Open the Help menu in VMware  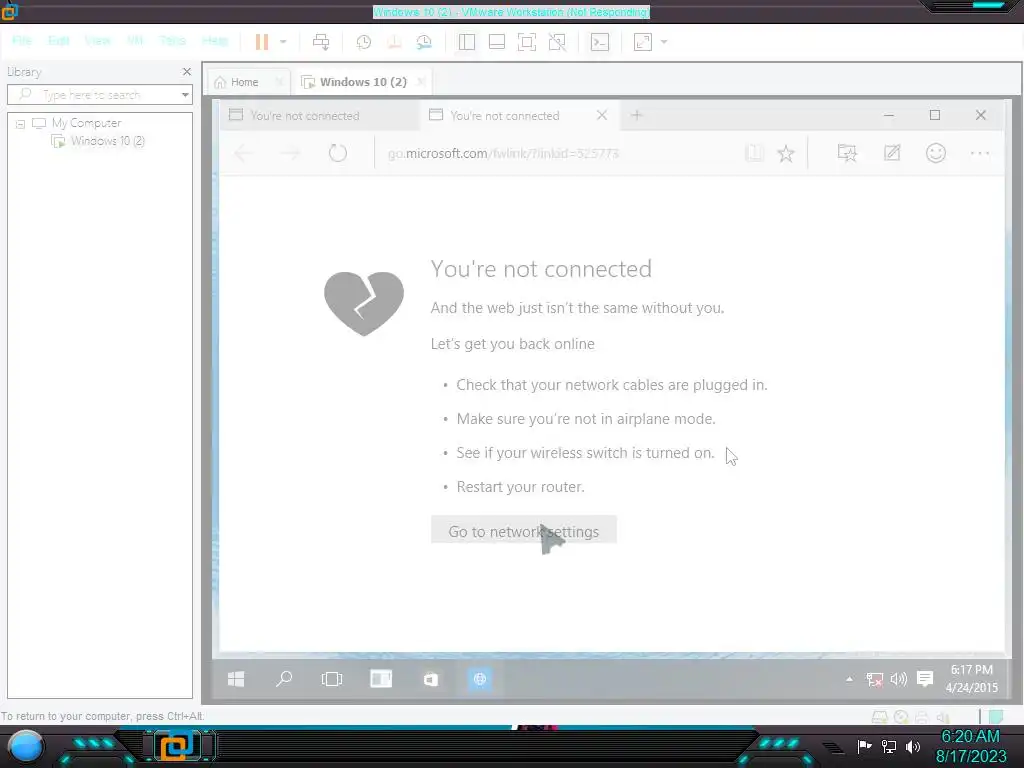click(x=215, y=41)
